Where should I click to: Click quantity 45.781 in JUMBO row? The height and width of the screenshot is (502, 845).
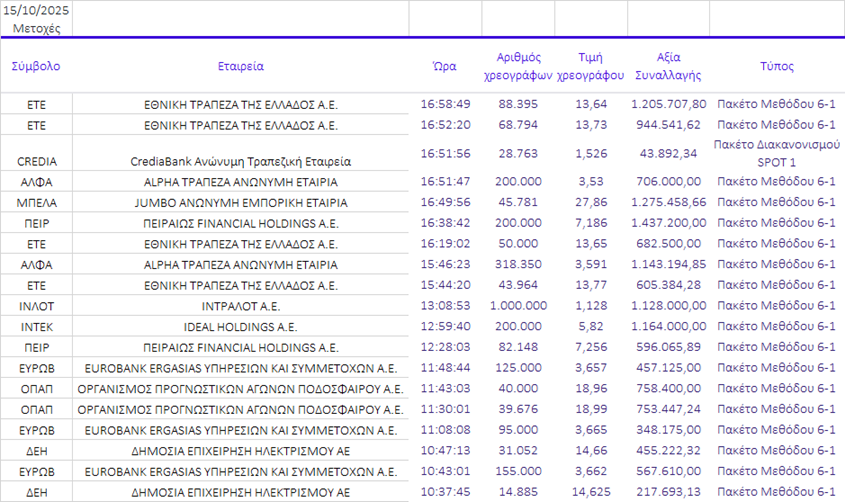(x=518, y=202)
